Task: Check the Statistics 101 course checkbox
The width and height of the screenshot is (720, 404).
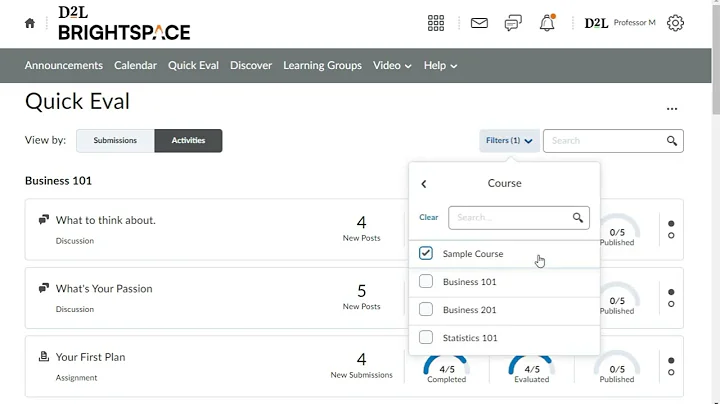Action: (426, 337)
